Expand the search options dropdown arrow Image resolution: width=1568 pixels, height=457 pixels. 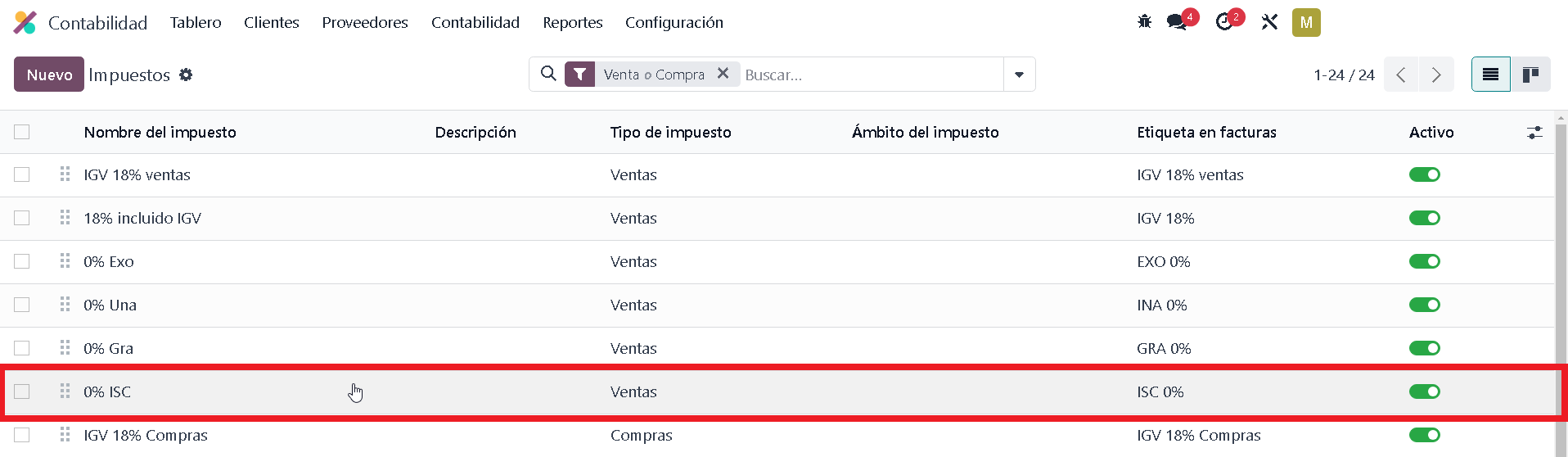[x=1019, y=75]
